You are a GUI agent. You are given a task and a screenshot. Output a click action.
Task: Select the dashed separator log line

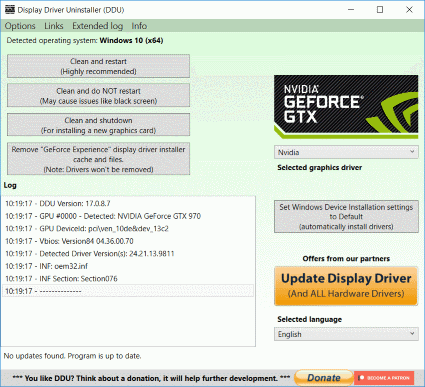128,291
